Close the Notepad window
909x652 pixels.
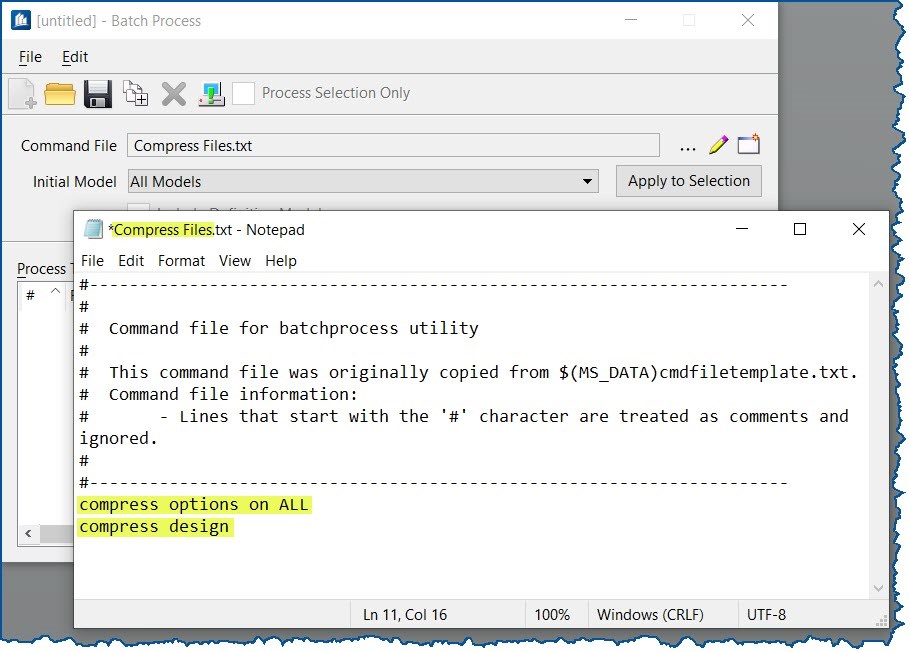[859, 229]
